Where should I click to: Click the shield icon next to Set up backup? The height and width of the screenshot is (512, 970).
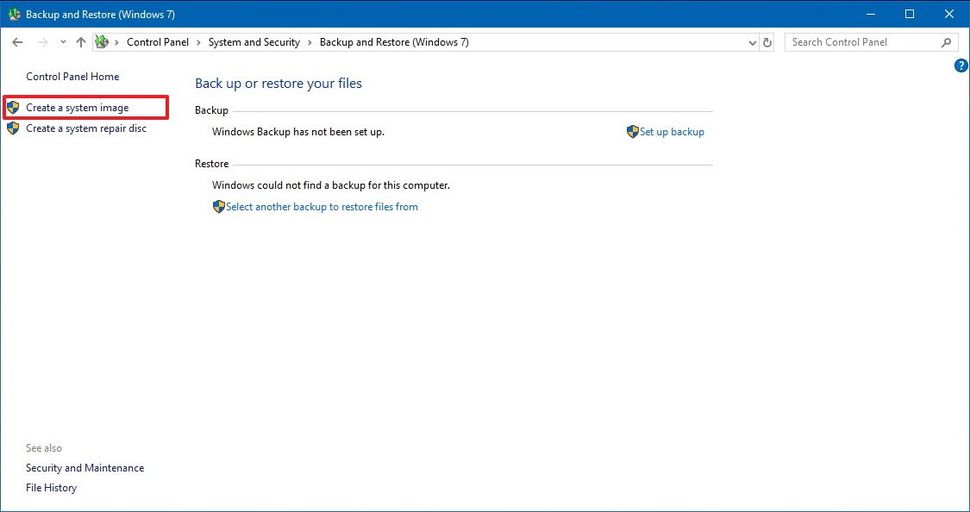[632, 132]
